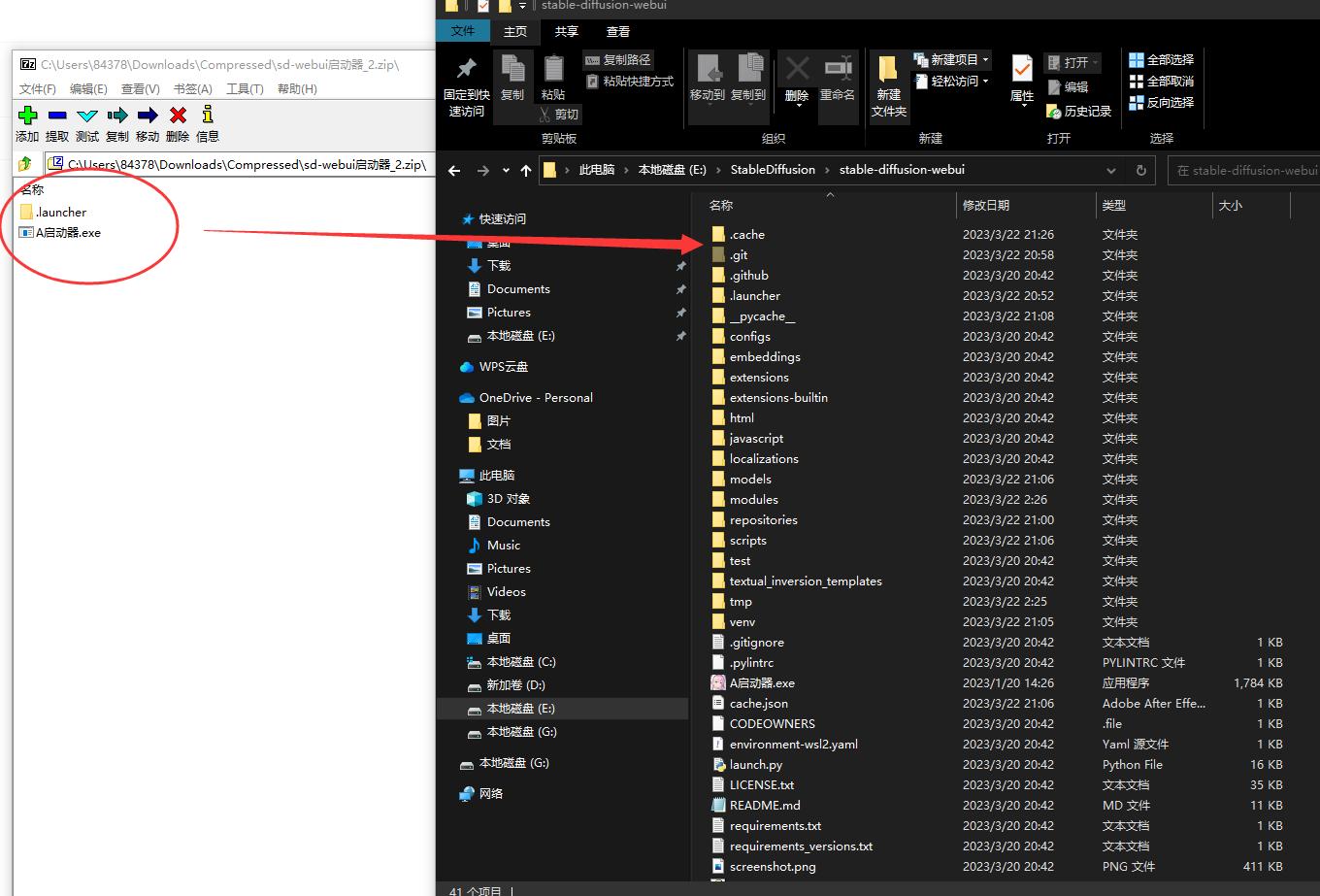Click the Test (测试) icon in 7-Zip
This screenshot has width=1320, height=896.
click(87, 116)
